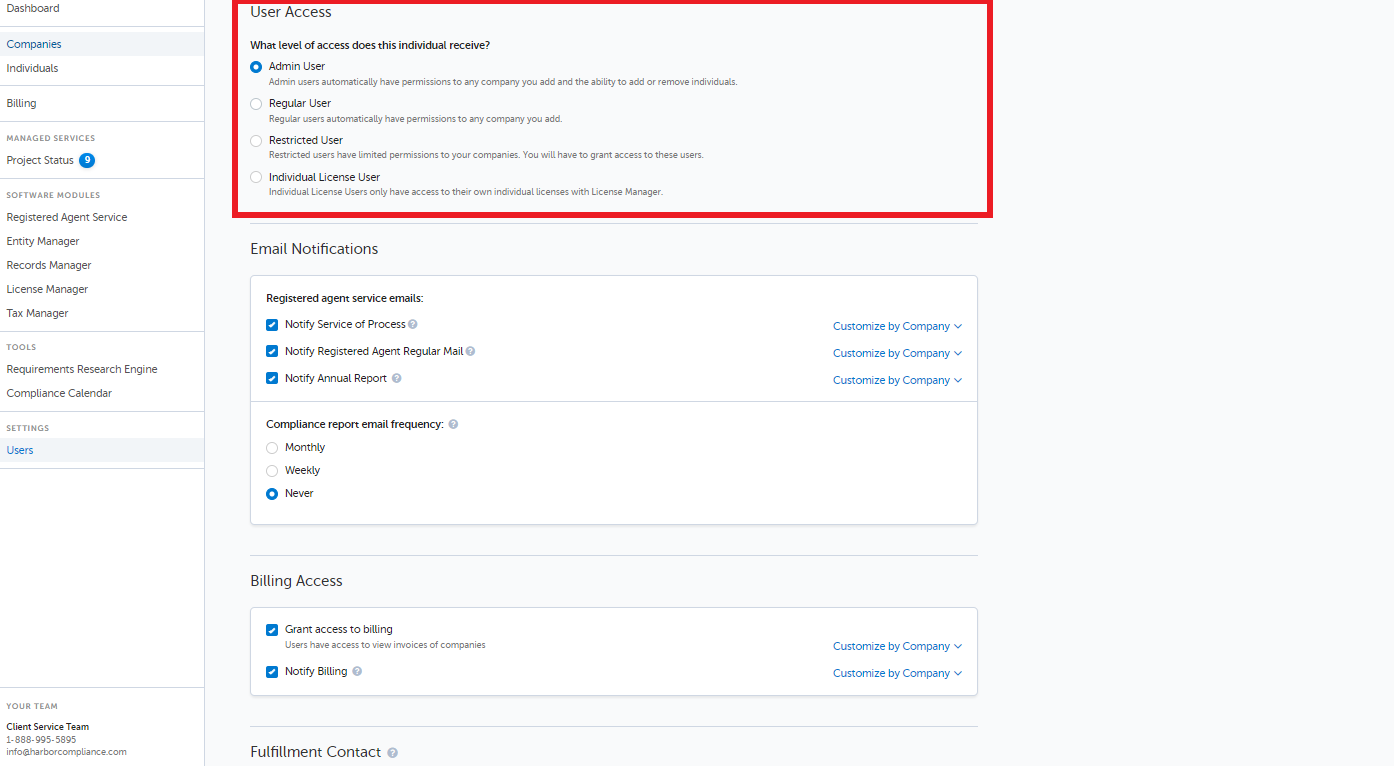Select Never for compliance report frequency
The height and width of the screenshot is (766, 1394).
pyautogui.click(x=272, y=494)
